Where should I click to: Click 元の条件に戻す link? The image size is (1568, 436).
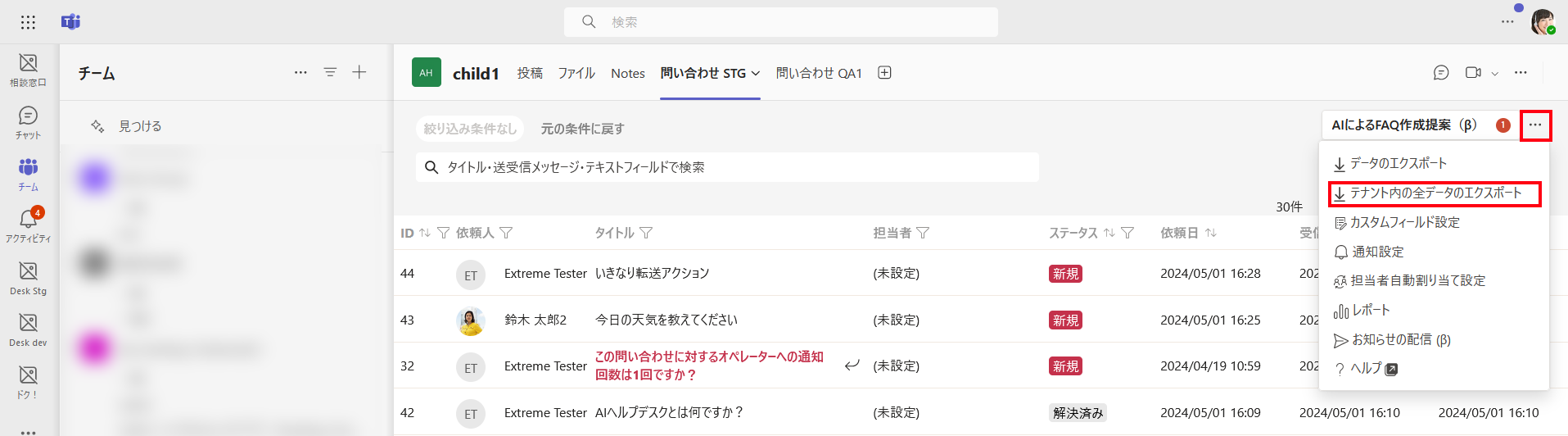(x=582, y=129)
